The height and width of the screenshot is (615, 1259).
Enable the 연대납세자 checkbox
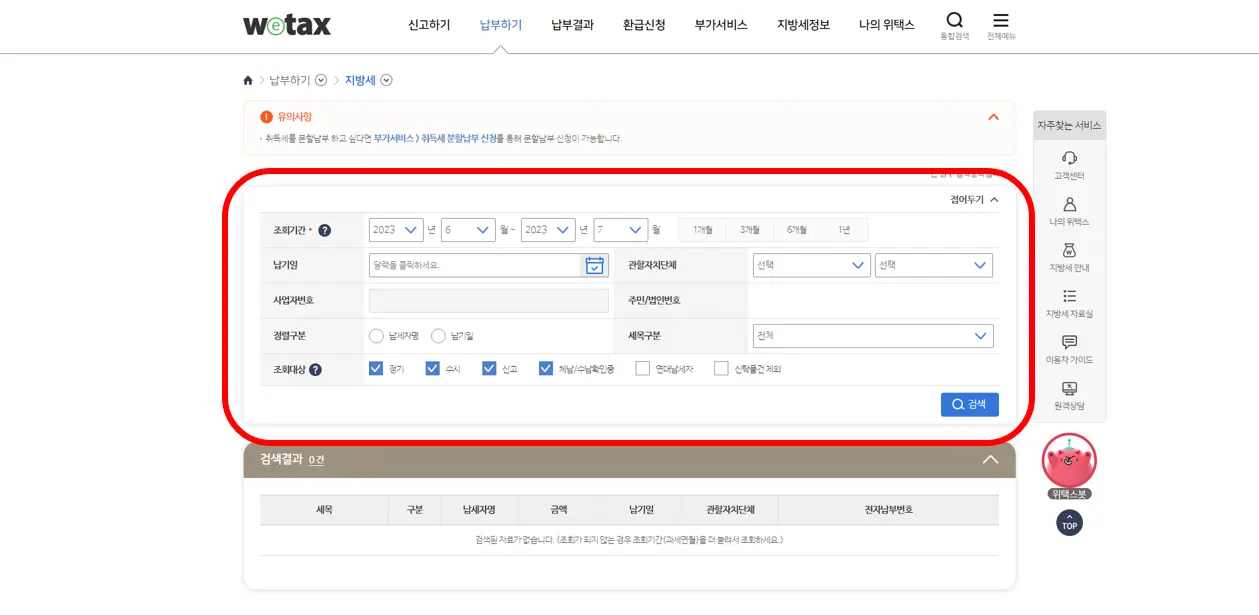pos(642,368)
